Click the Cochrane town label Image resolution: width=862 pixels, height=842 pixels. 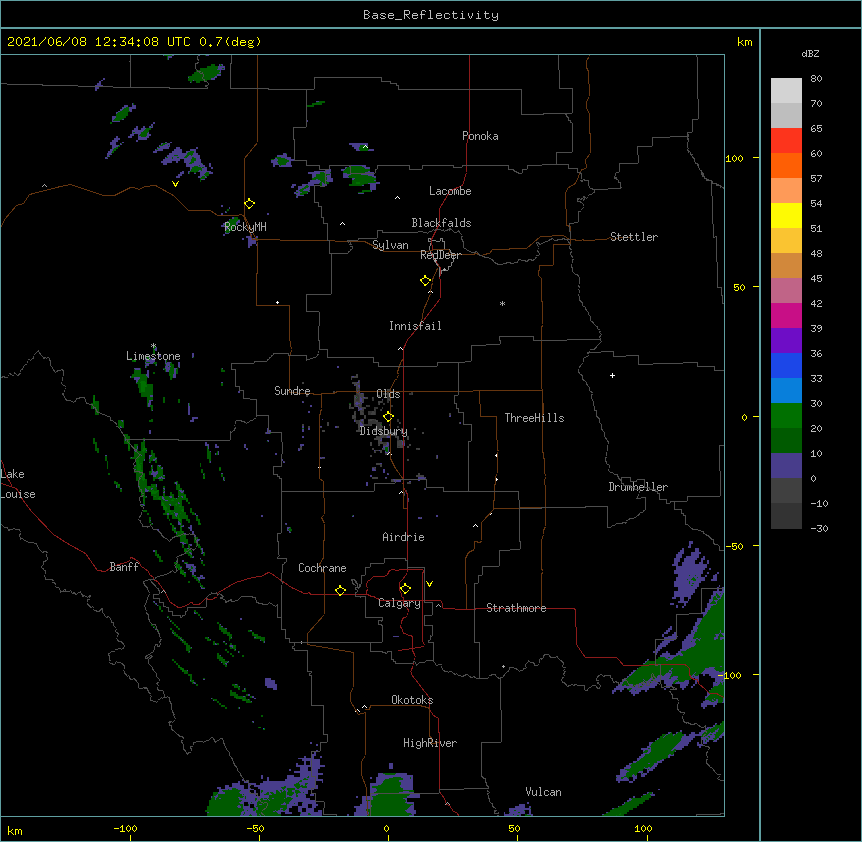pyautogui.click(x=322, y=568)
